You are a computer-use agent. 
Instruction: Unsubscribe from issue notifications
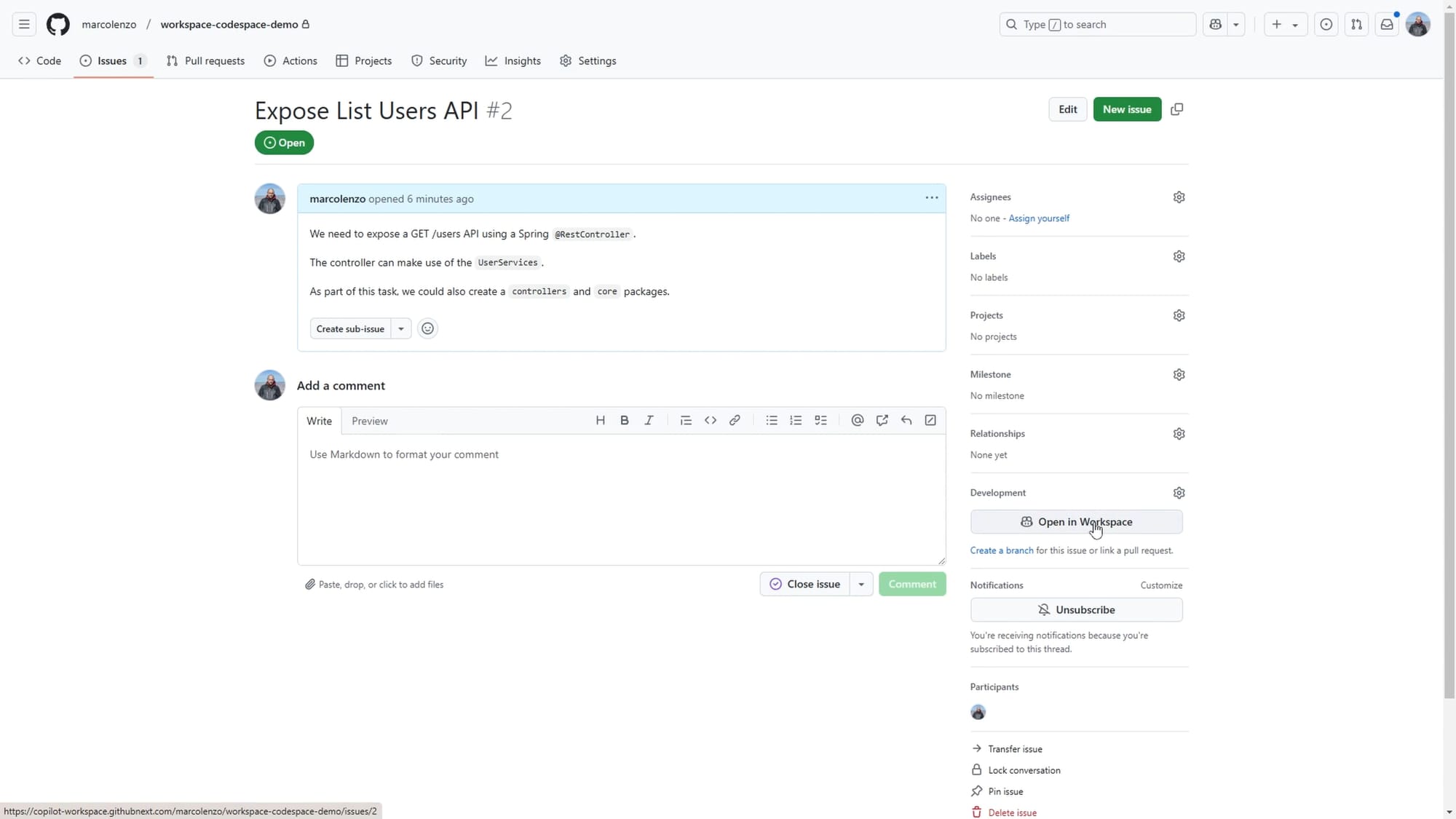click(1076, 609)
